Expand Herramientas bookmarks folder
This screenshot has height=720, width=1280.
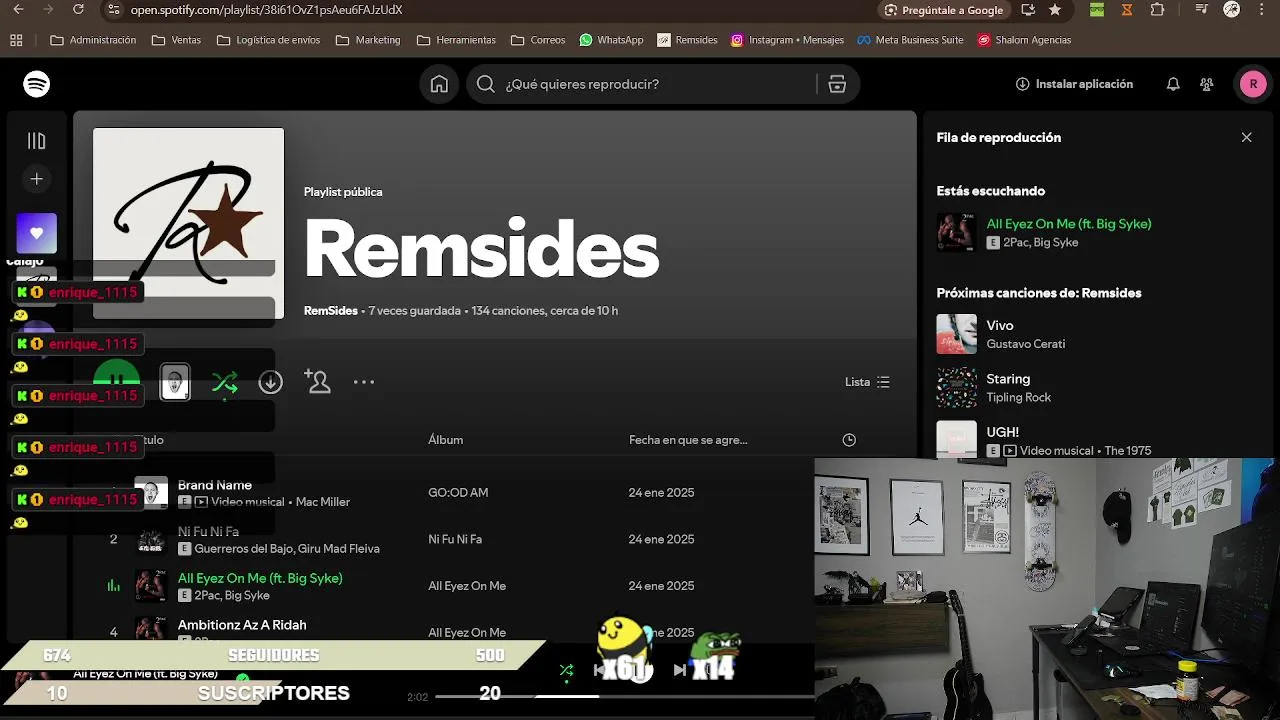pos(456,40)
